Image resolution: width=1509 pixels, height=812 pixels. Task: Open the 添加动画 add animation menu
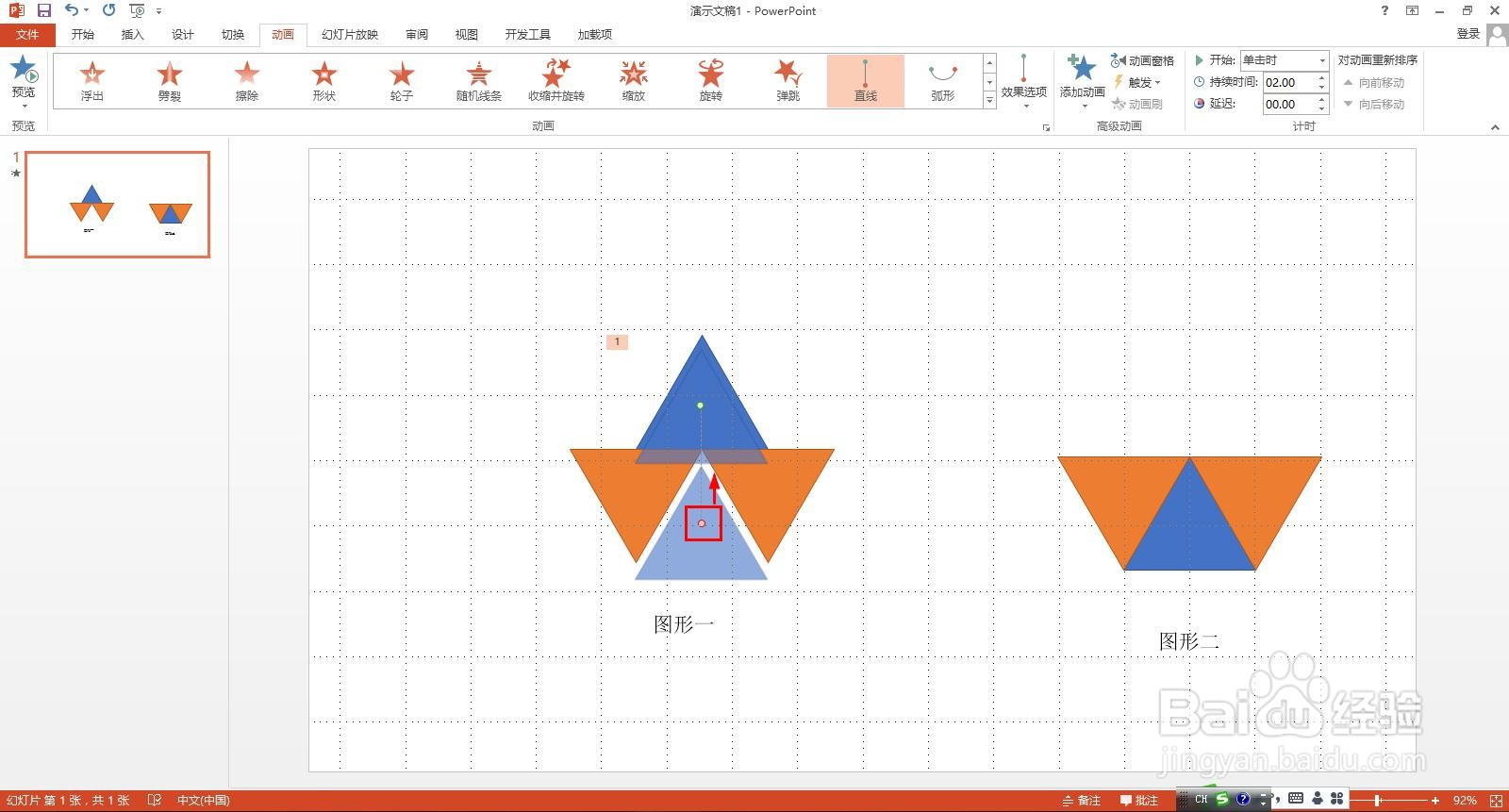click(1082, 81)
